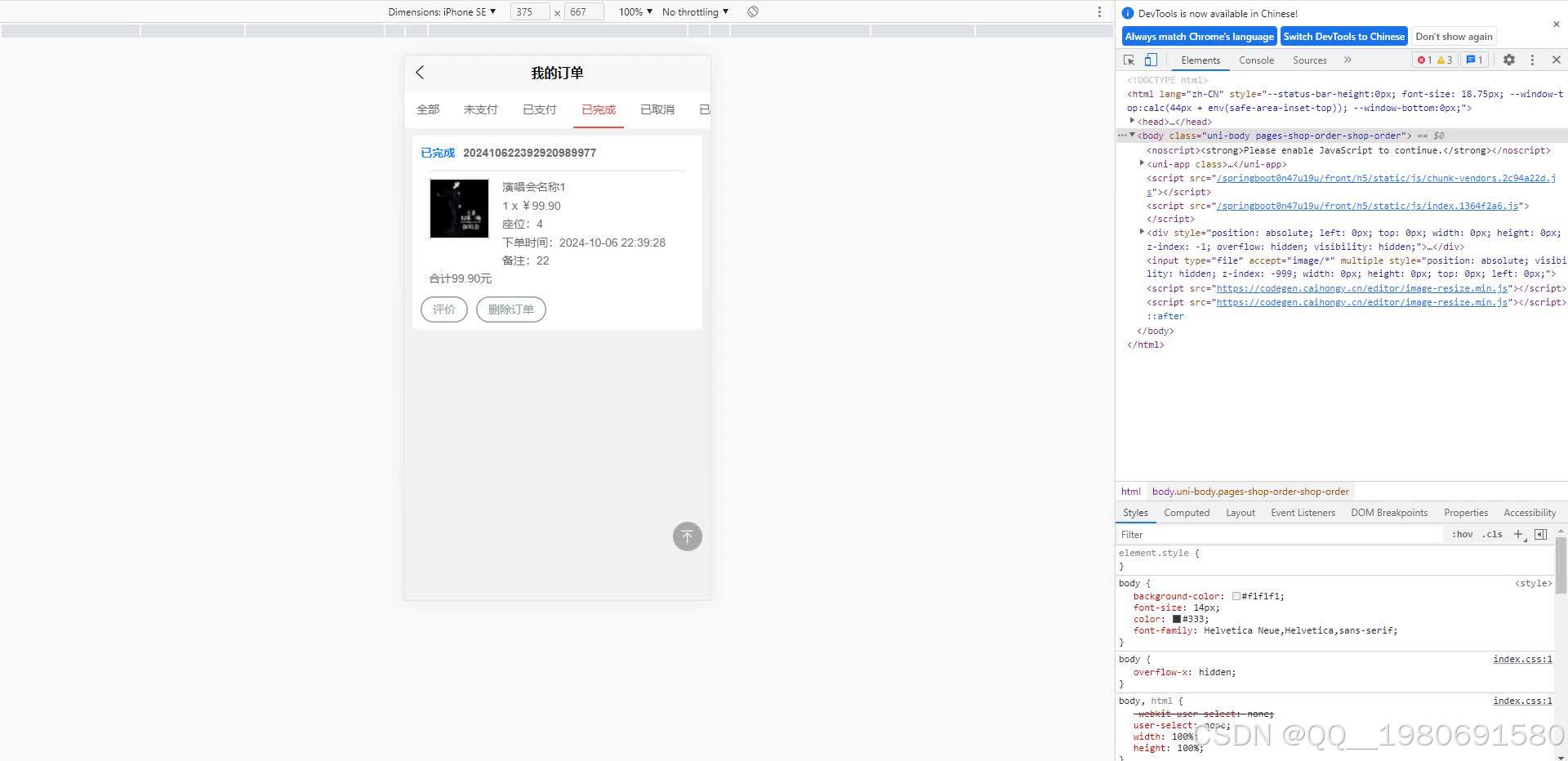Click the #f1f1f1 background color swatch
This screenshot has width=1568, height=761.
coord(1236,596)
